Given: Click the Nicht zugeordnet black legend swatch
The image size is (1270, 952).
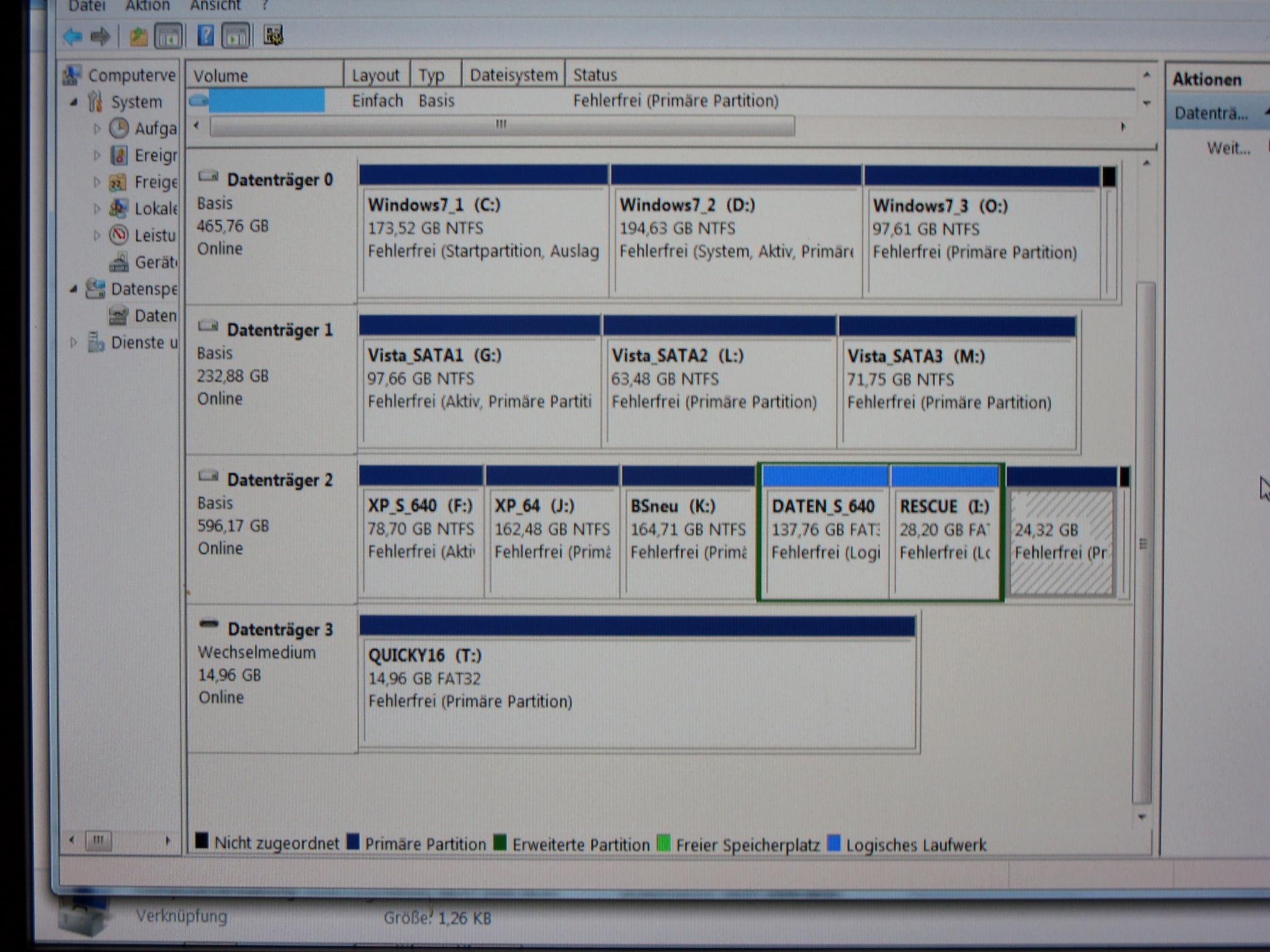Looking at the screenshot, I should (x=201, y=841).
